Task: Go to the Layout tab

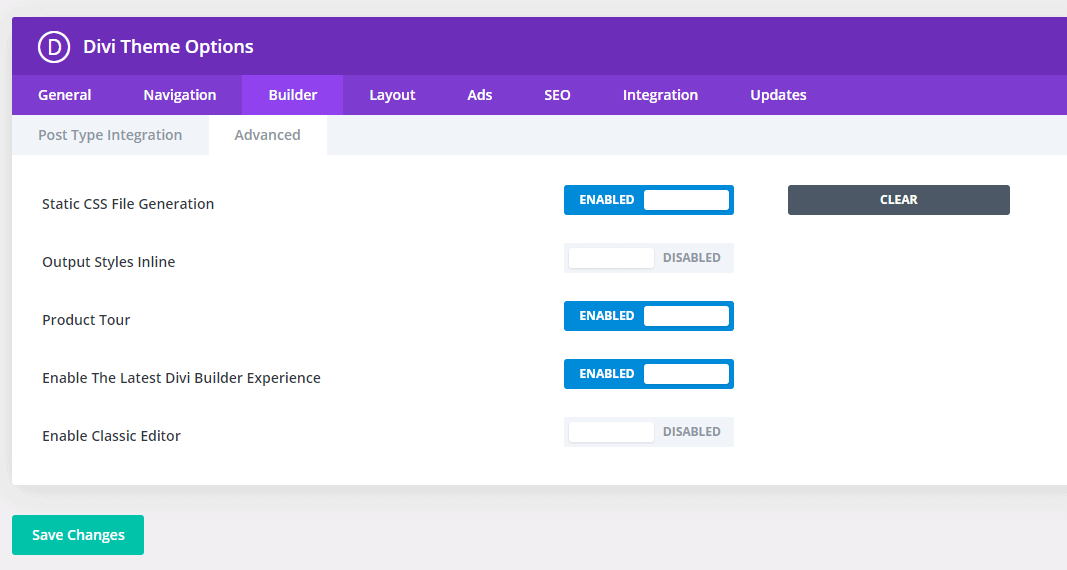Action: [x=392, y=95]
